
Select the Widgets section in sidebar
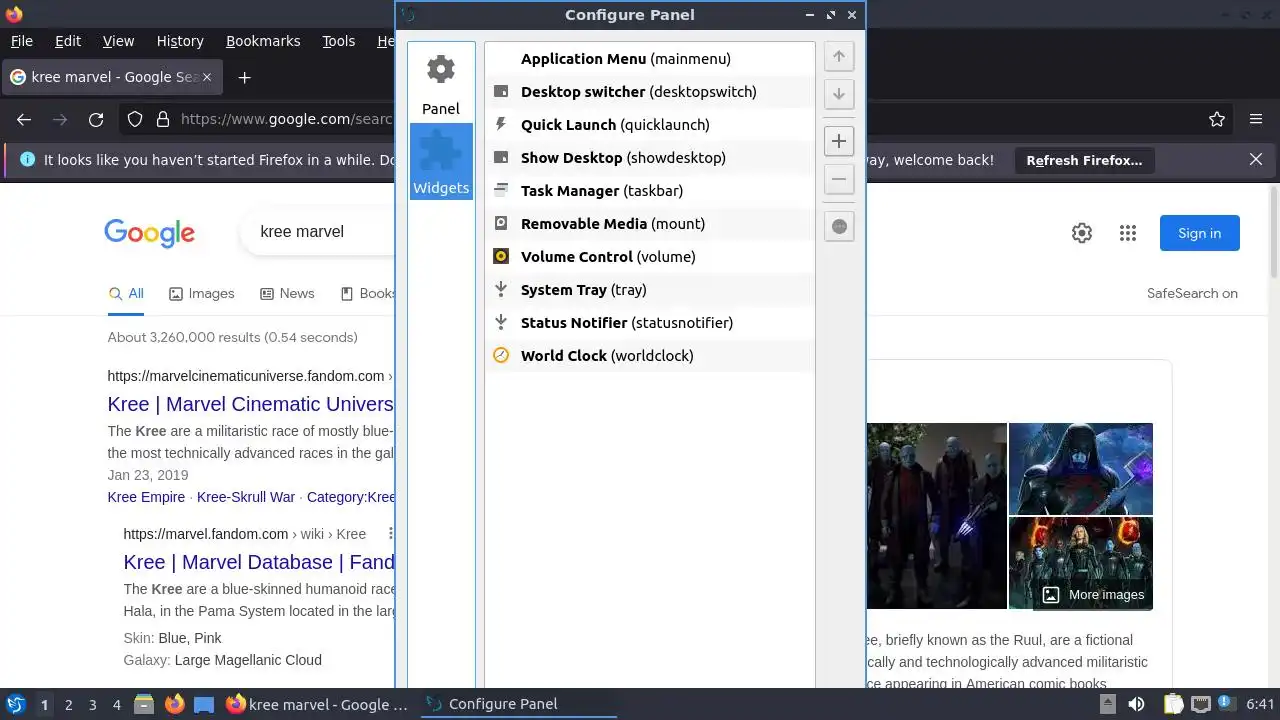point(441,161)
